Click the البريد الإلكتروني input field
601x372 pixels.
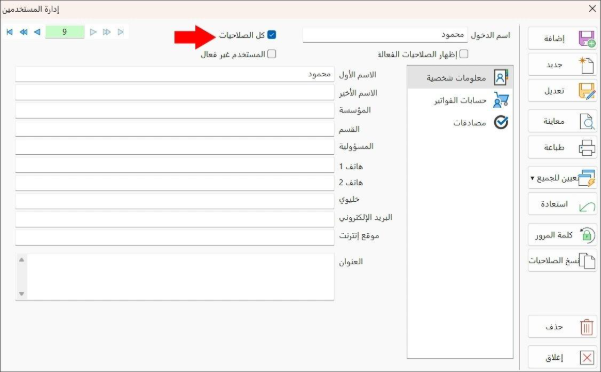tap(175, 220)
